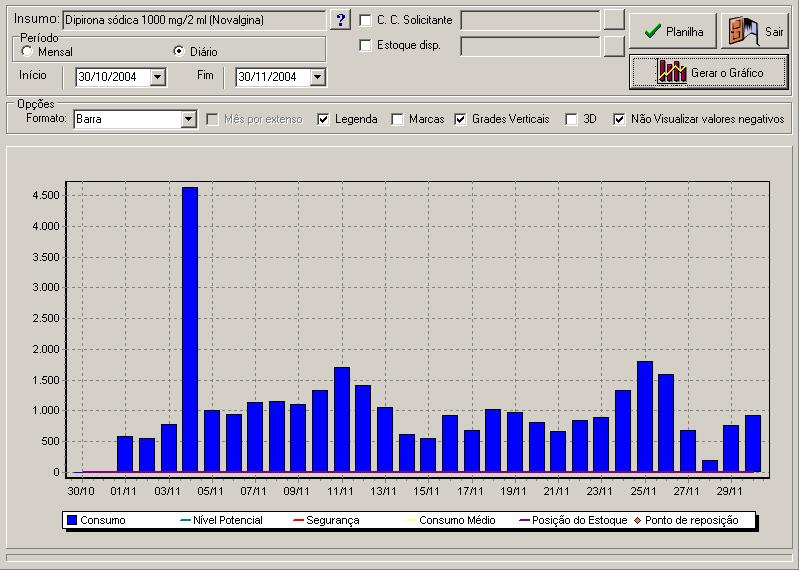The image size is (799, 570).
Task: Click the Ponto de reposição legend diamond marker
Action: 637,520
